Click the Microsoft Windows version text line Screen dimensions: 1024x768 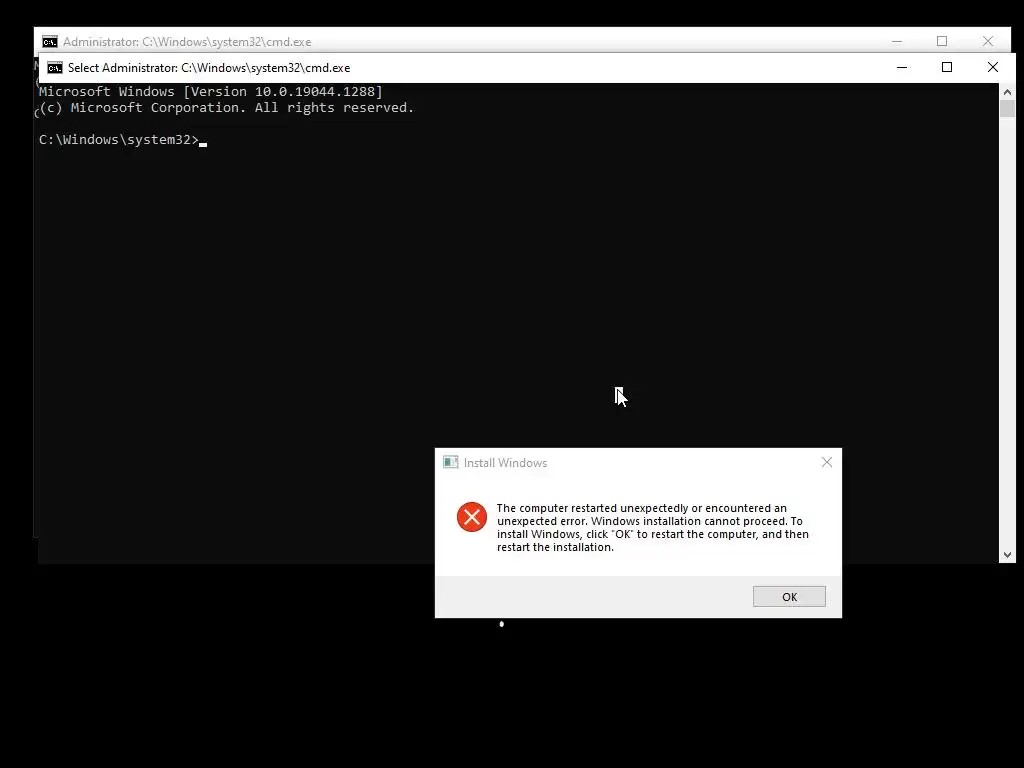click(x=211, y=91)
